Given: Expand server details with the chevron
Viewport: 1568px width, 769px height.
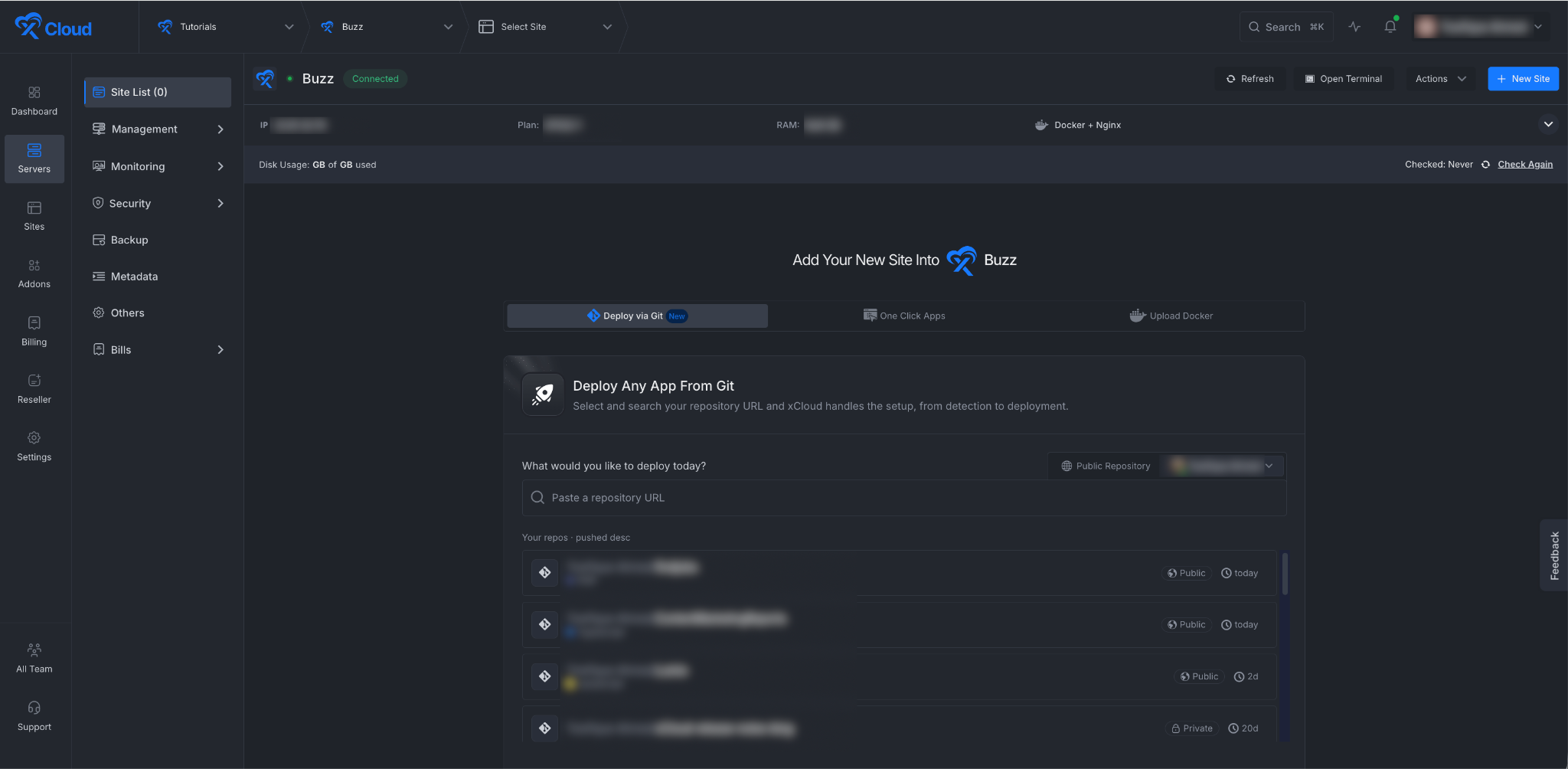Looking at the screenshot, I should pos(1548,124).
